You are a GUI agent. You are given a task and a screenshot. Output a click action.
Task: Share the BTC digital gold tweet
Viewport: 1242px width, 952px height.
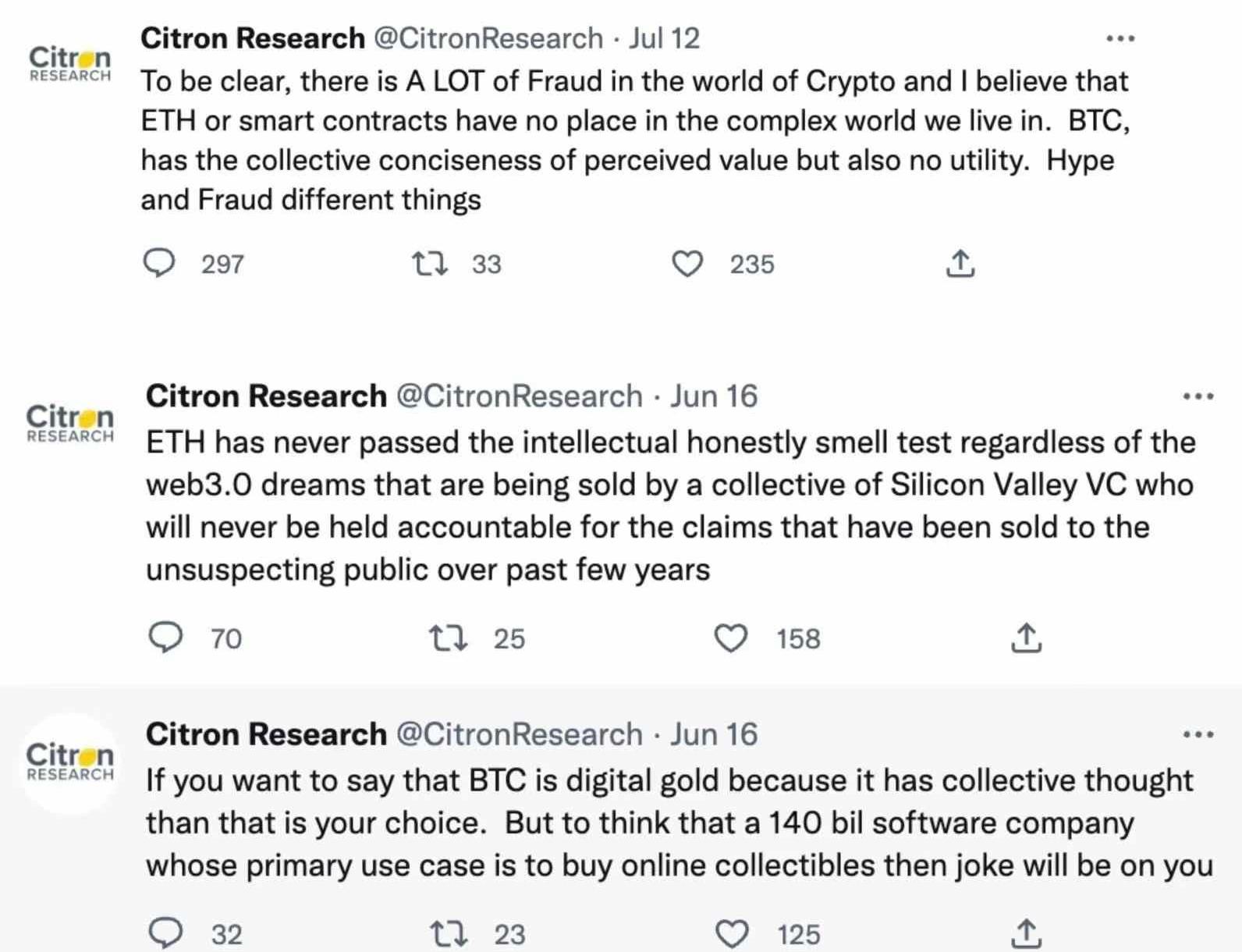[x=1026, y=933]
